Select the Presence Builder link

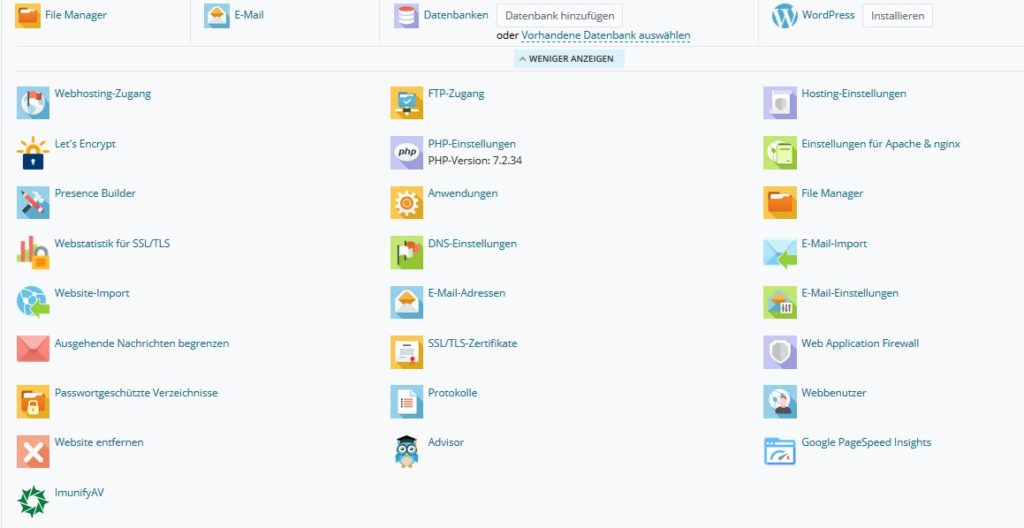[95, 193]
